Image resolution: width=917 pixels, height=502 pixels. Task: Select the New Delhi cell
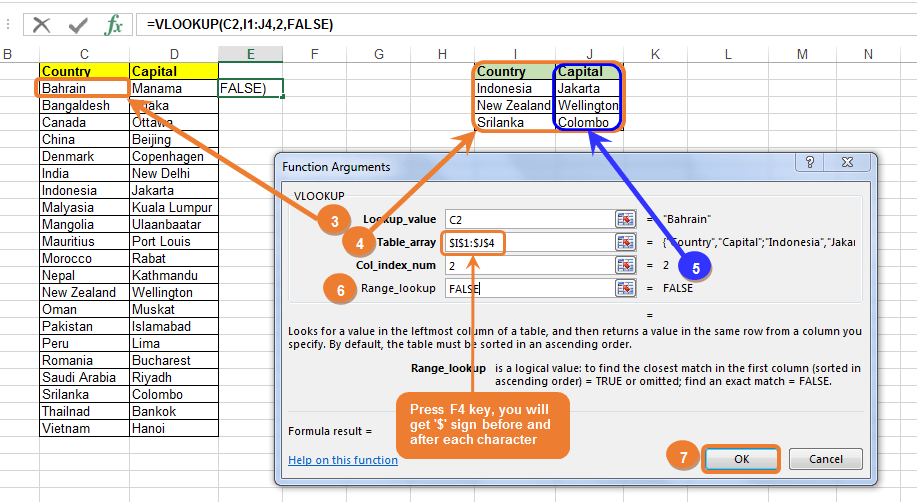(x=174, y=173)
